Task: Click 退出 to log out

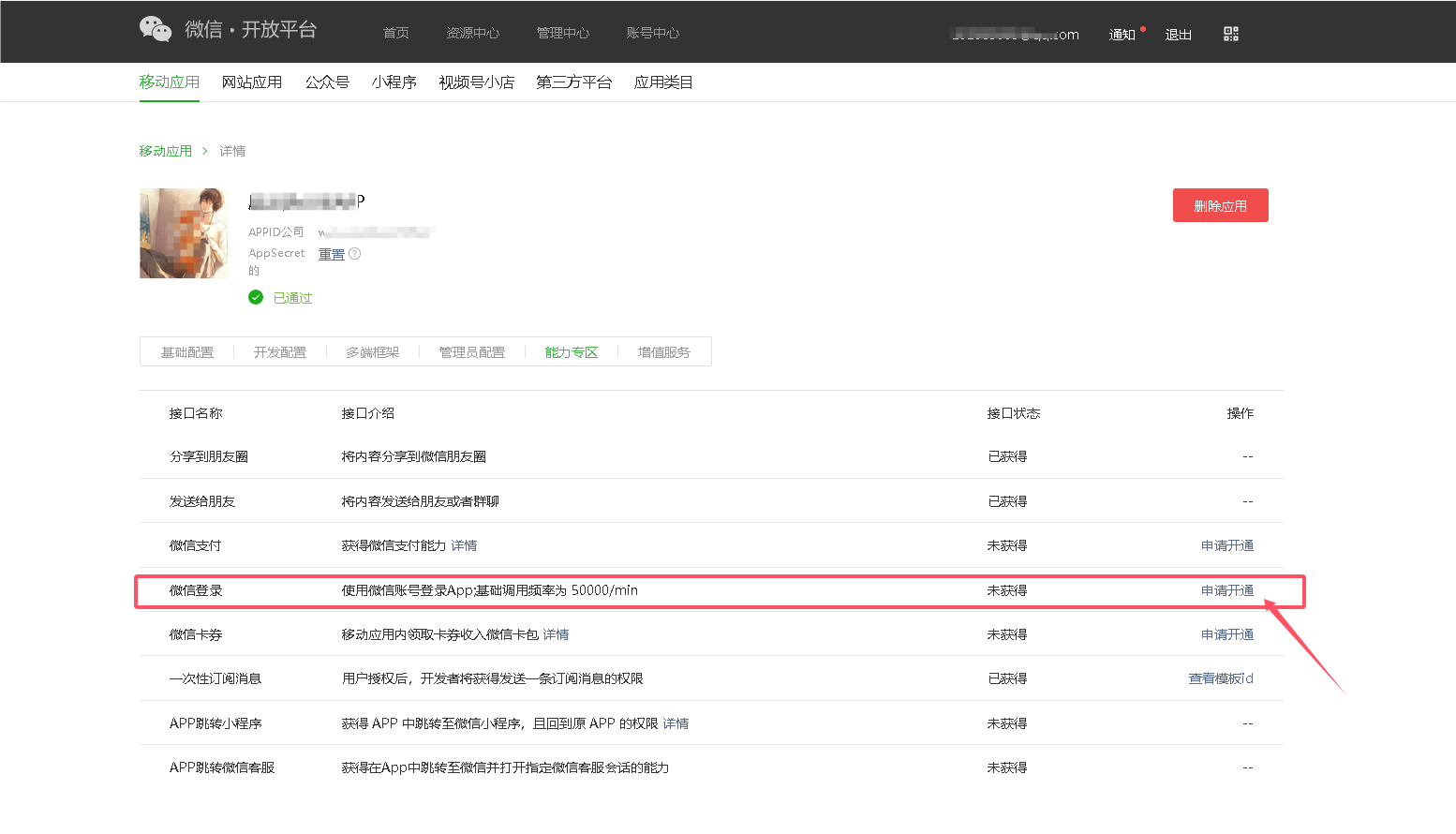Action: 1178,35
